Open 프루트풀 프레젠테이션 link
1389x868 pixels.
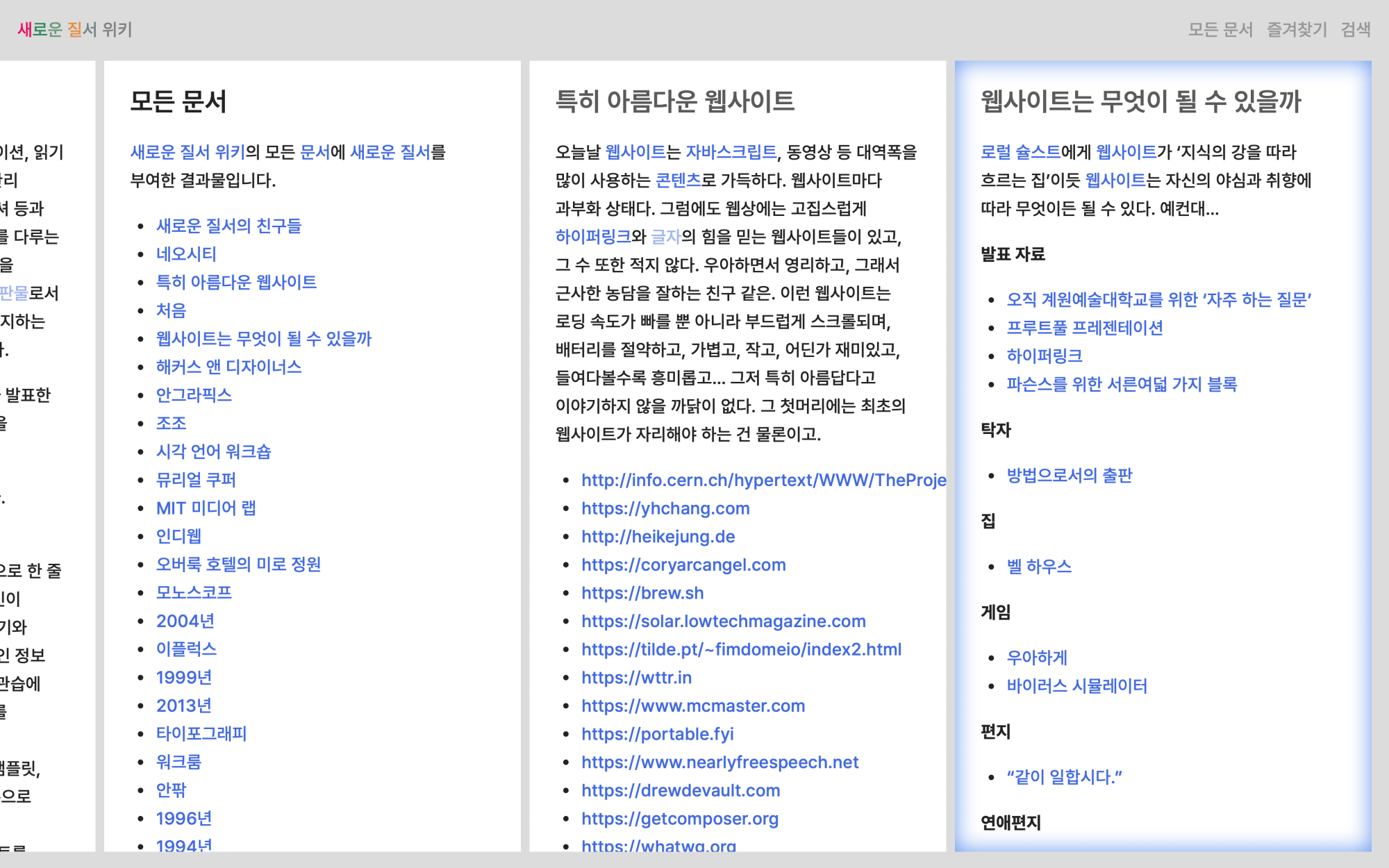[1084, 328]
